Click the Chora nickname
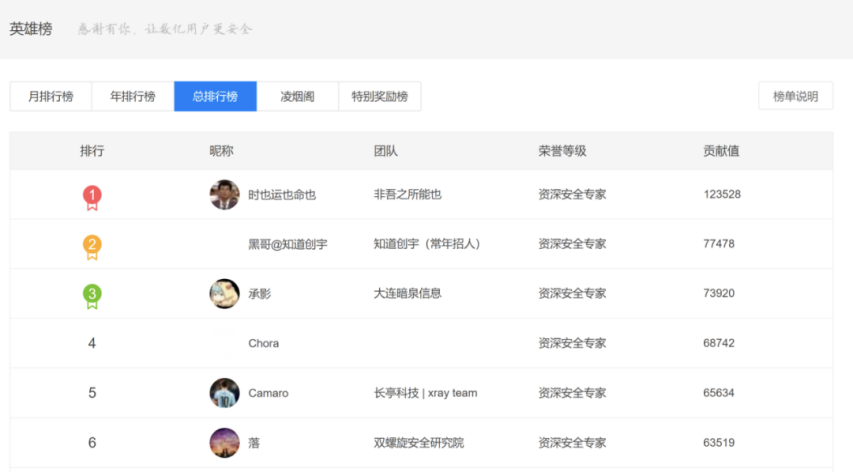853x472 pixels. (x=263, y=343)
